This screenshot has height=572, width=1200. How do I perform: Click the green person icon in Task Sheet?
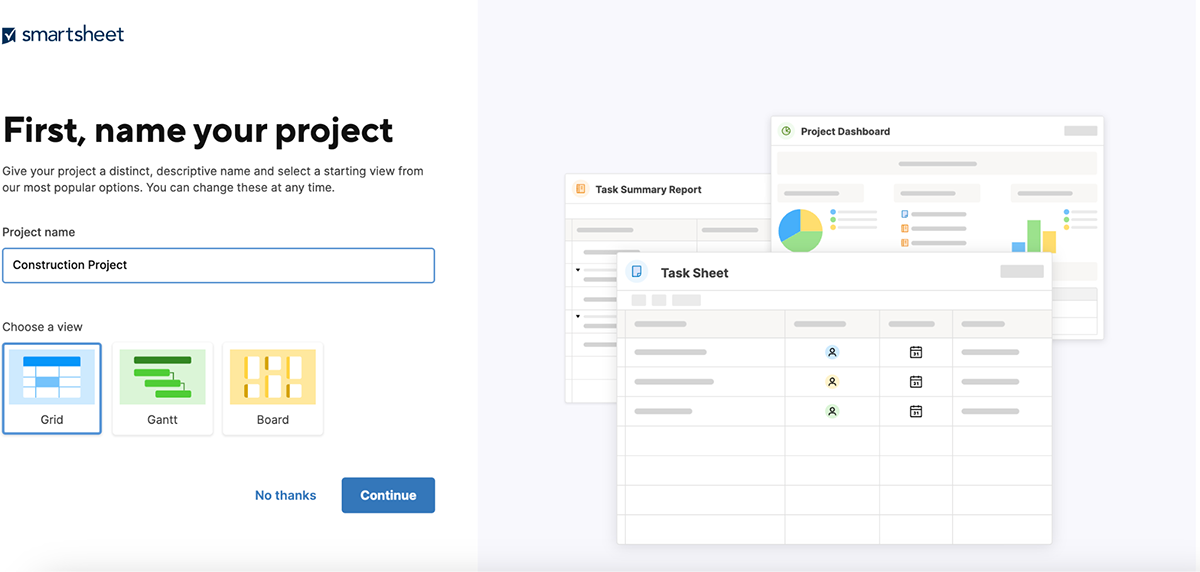pyautogui.click(x=832, y=411)
